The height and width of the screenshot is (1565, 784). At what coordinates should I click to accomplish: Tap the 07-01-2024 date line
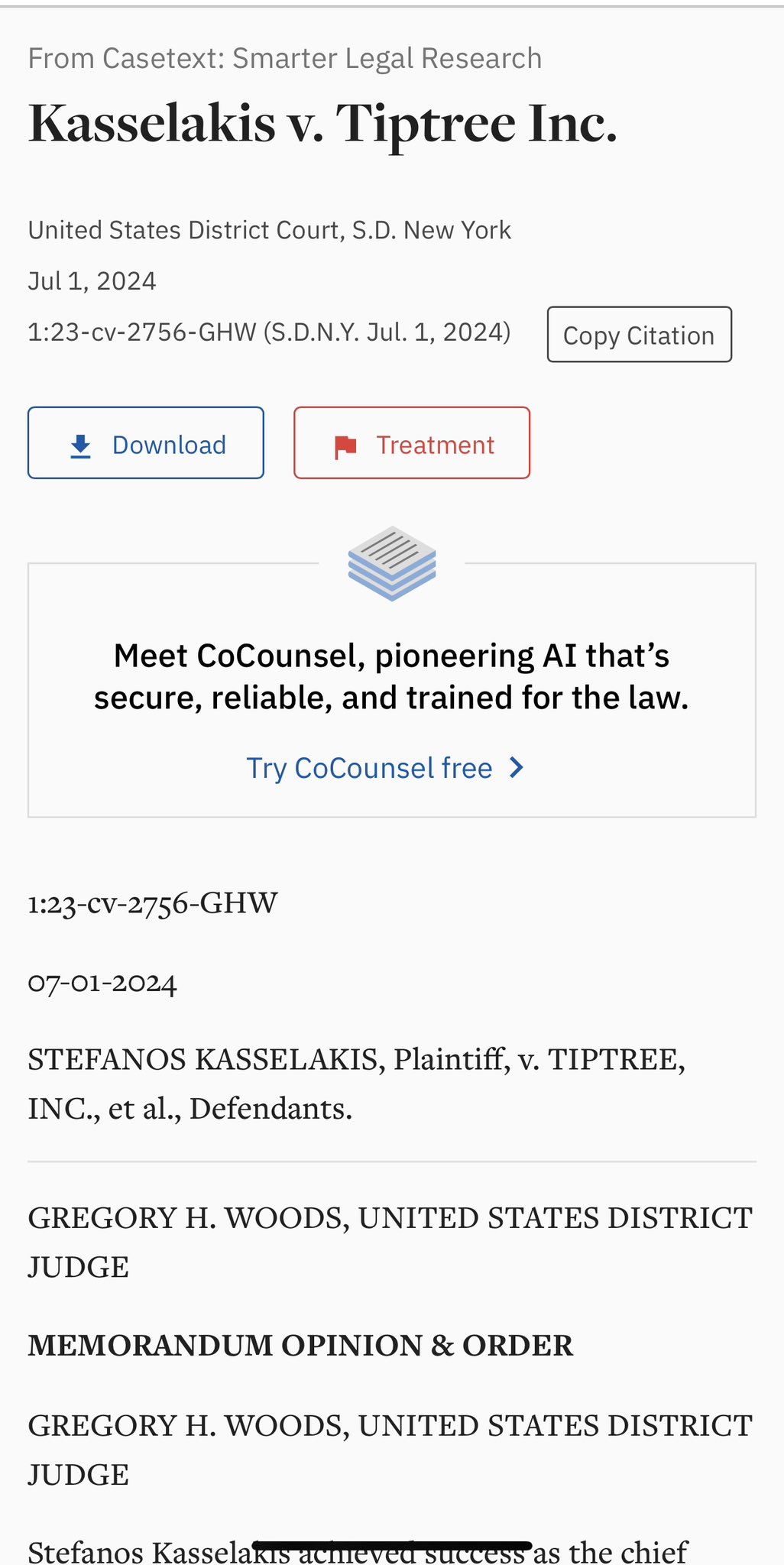tap(102, 982)
